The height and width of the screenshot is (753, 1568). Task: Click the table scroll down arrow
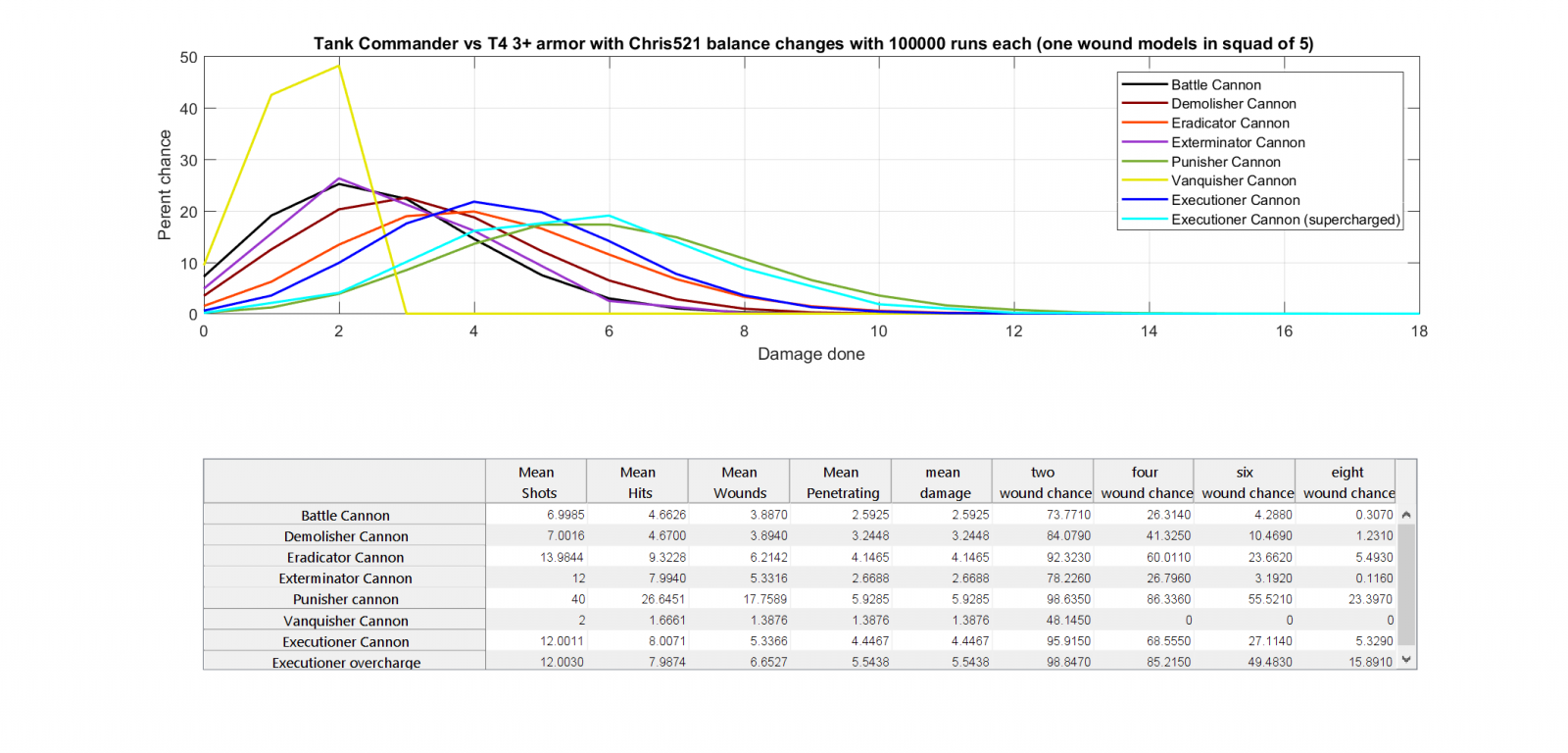pos(1406,660)
